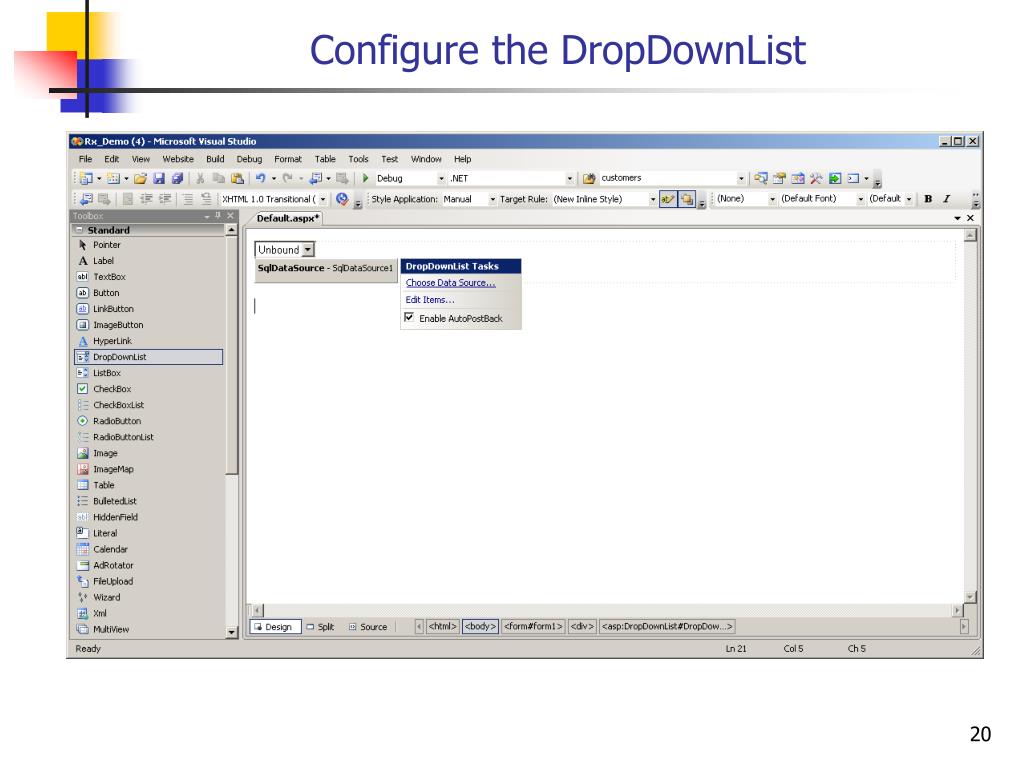Close the Default.aspx document with X
Viewport: 1024px width, 768px height.
[x=970, y=218]
